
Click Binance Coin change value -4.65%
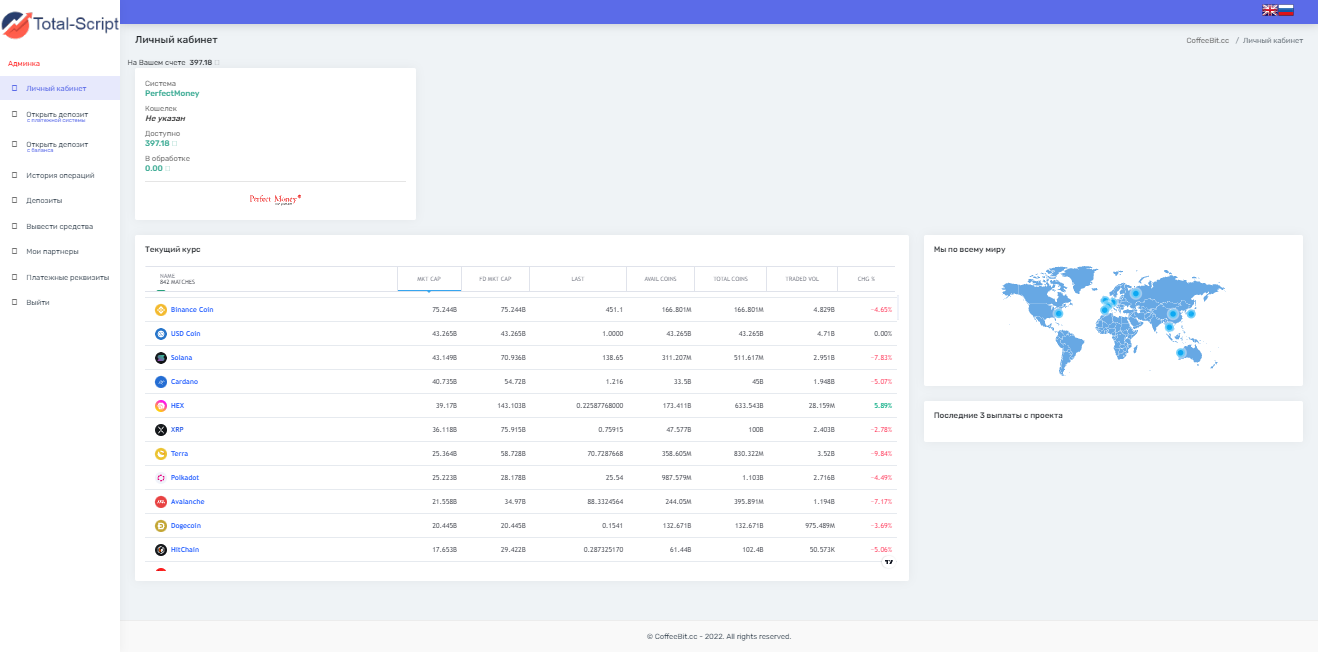click(x=881, y=310)
